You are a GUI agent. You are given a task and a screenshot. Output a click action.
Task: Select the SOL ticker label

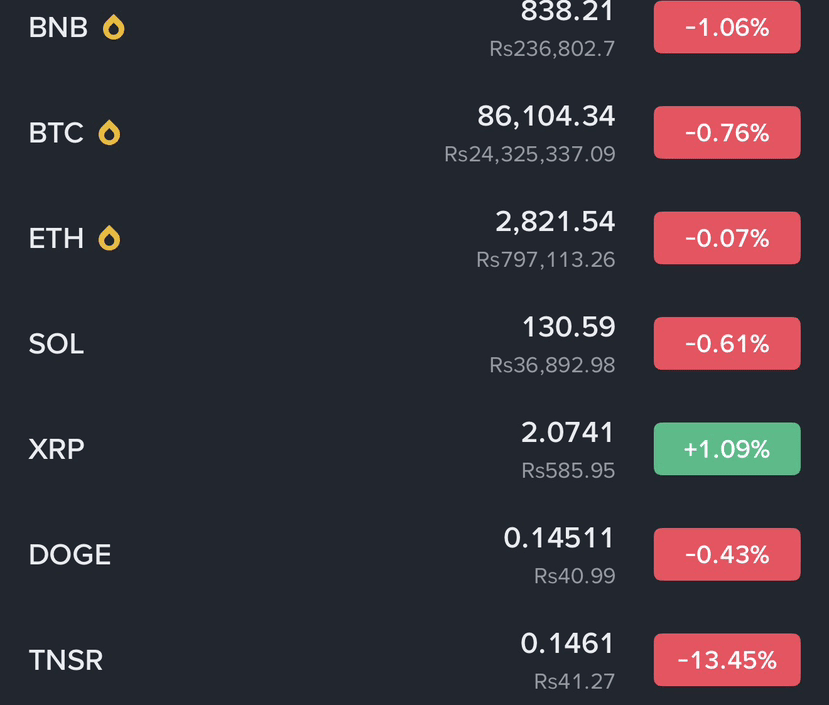[56, 344]
